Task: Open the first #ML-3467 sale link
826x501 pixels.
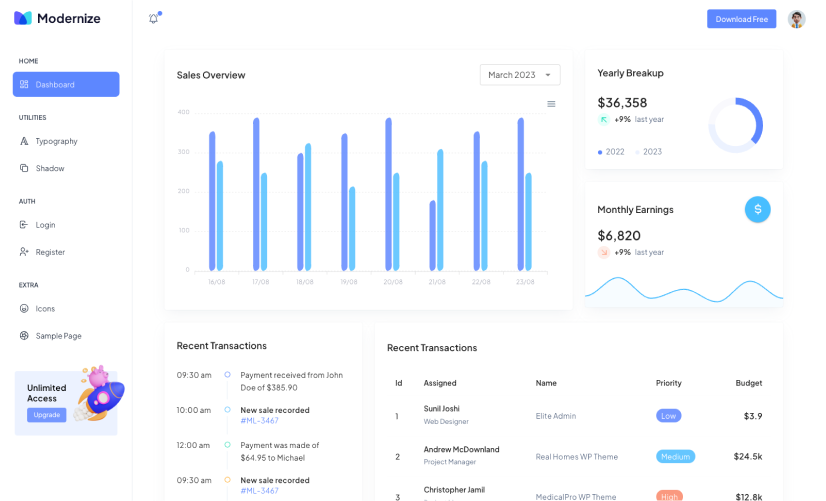Action: (x=259, y=421)
